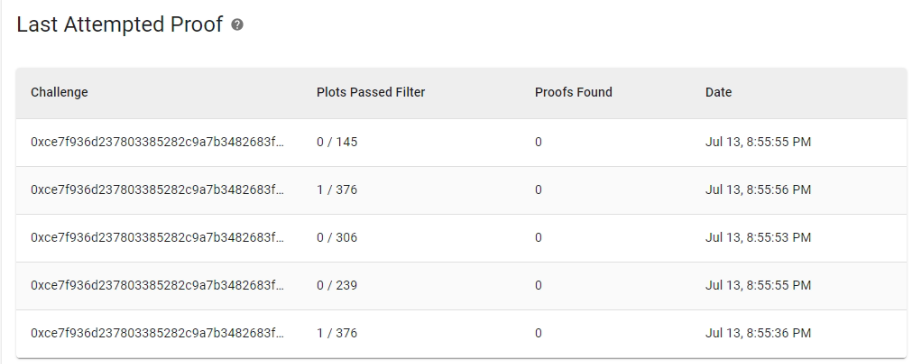This screenshot has height=364, width=918.
Task: Click the Last Attempted Proof heading
Action: [119, 25]
